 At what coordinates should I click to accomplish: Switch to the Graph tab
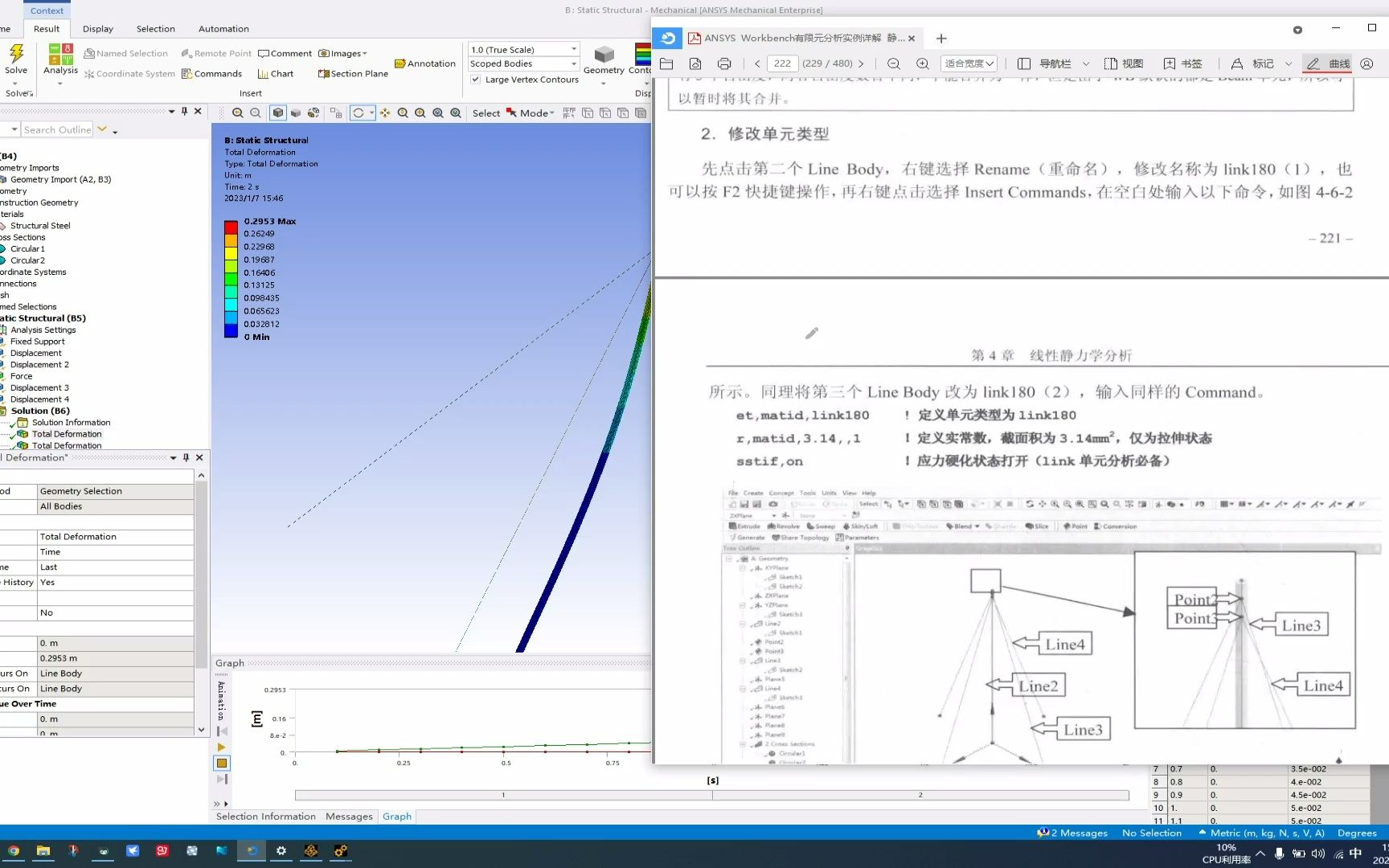pos(397,816)
